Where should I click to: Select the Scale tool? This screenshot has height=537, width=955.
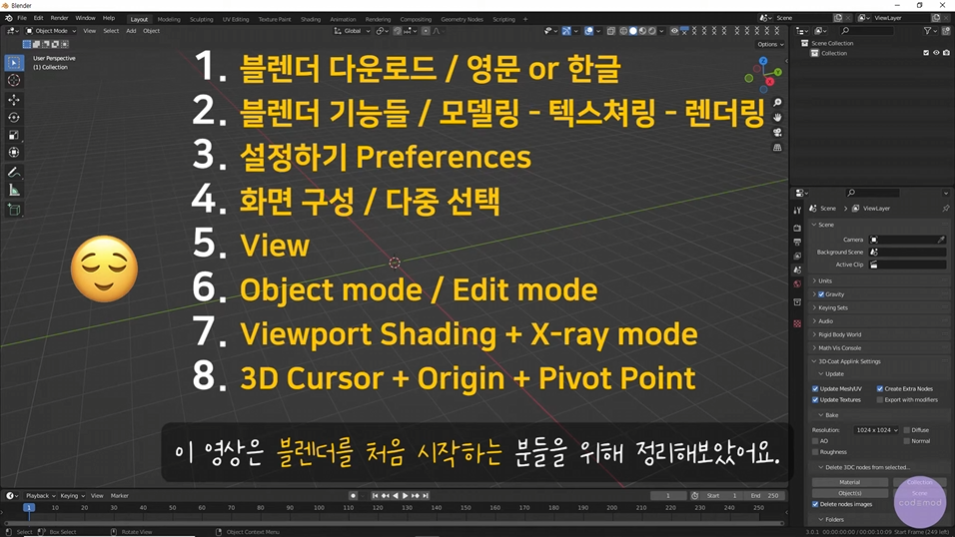tap(14, 135)
